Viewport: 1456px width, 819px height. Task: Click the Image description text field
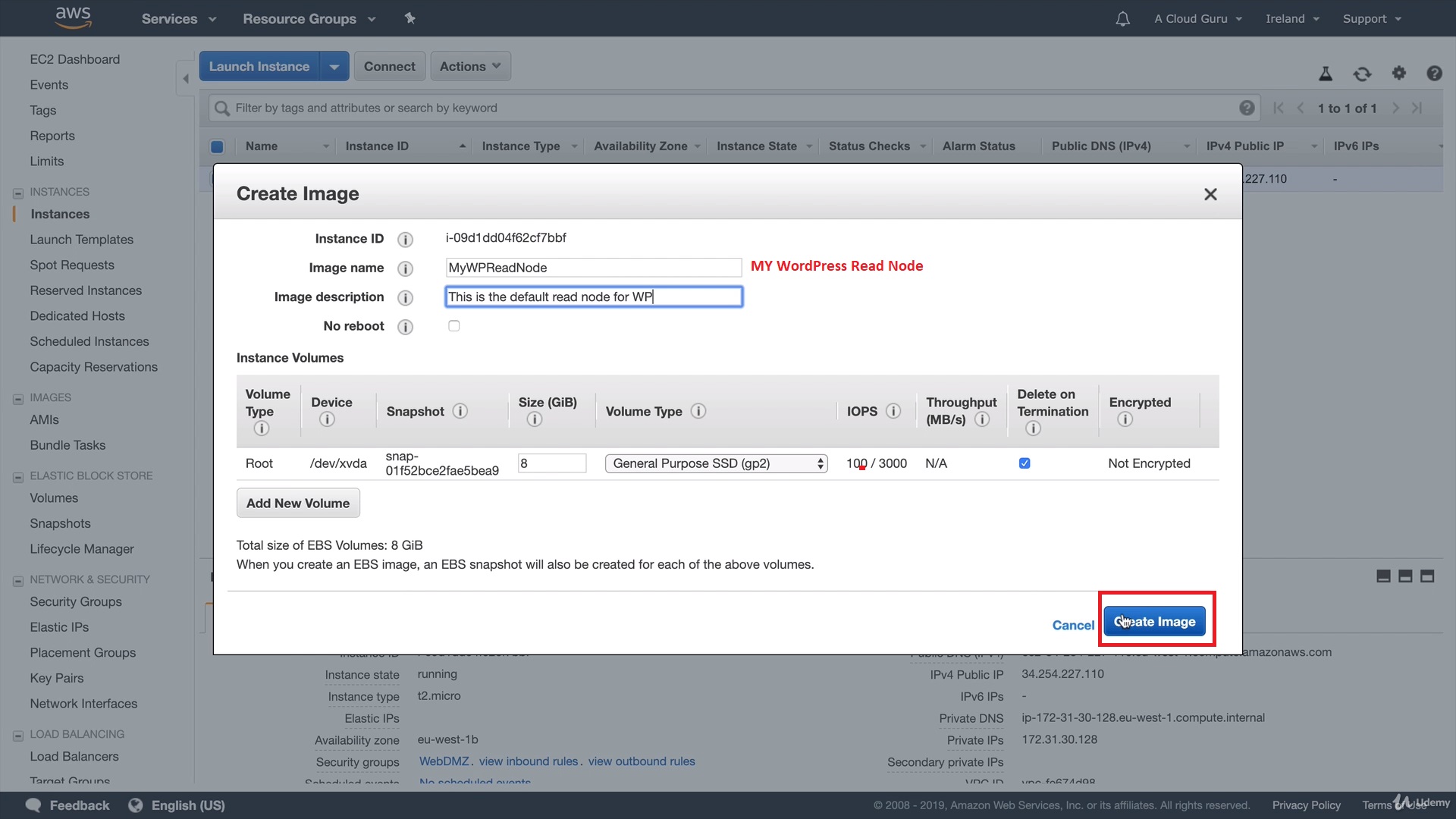click(593, 297)
